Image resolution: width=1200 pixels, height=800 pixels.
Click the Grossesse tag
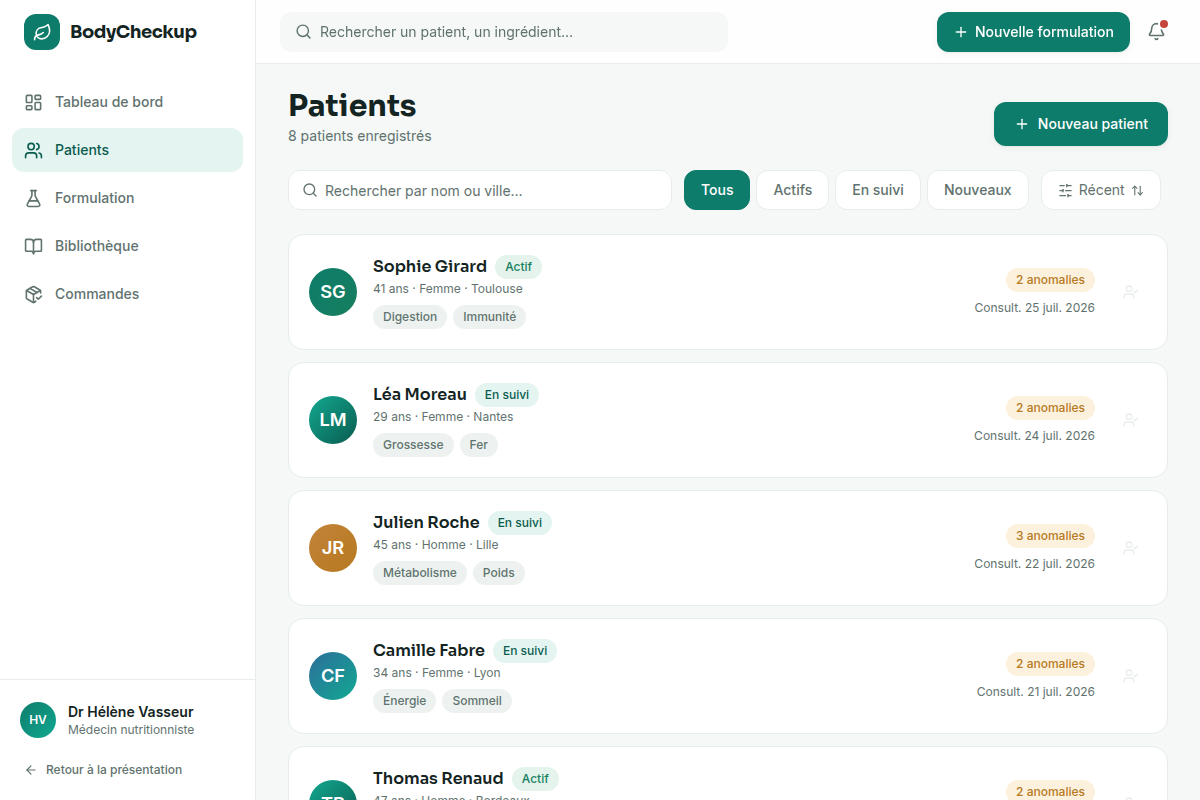tap(413, 445)
